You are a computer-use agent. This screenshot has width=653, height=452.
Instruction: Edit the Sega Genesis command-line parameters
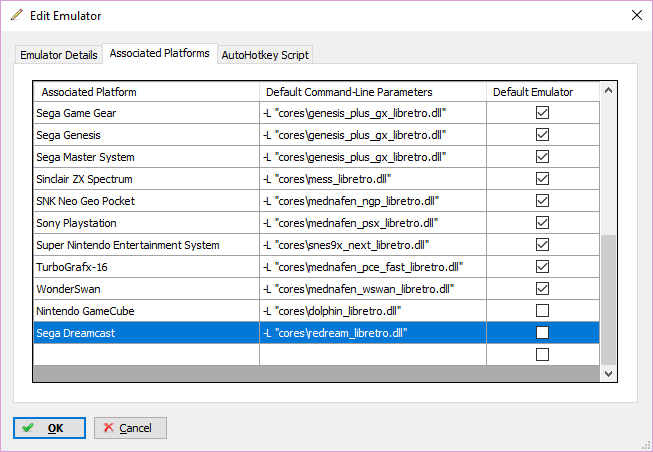click(373, 135)
